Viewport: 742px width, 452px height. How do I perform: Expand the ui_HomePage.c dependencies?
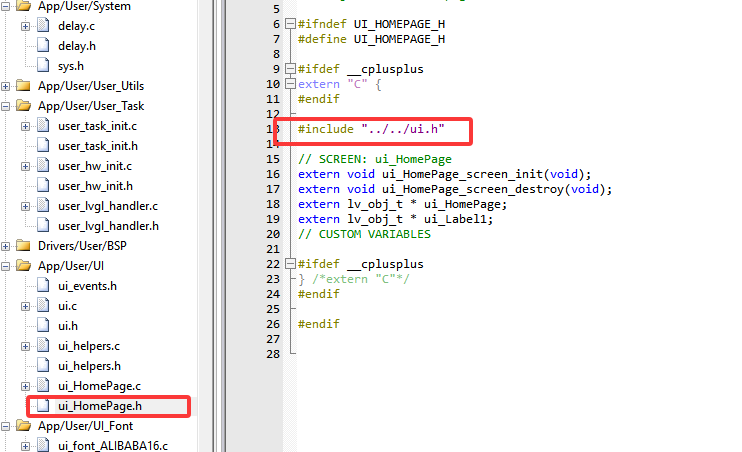click(x=25, y=385)
